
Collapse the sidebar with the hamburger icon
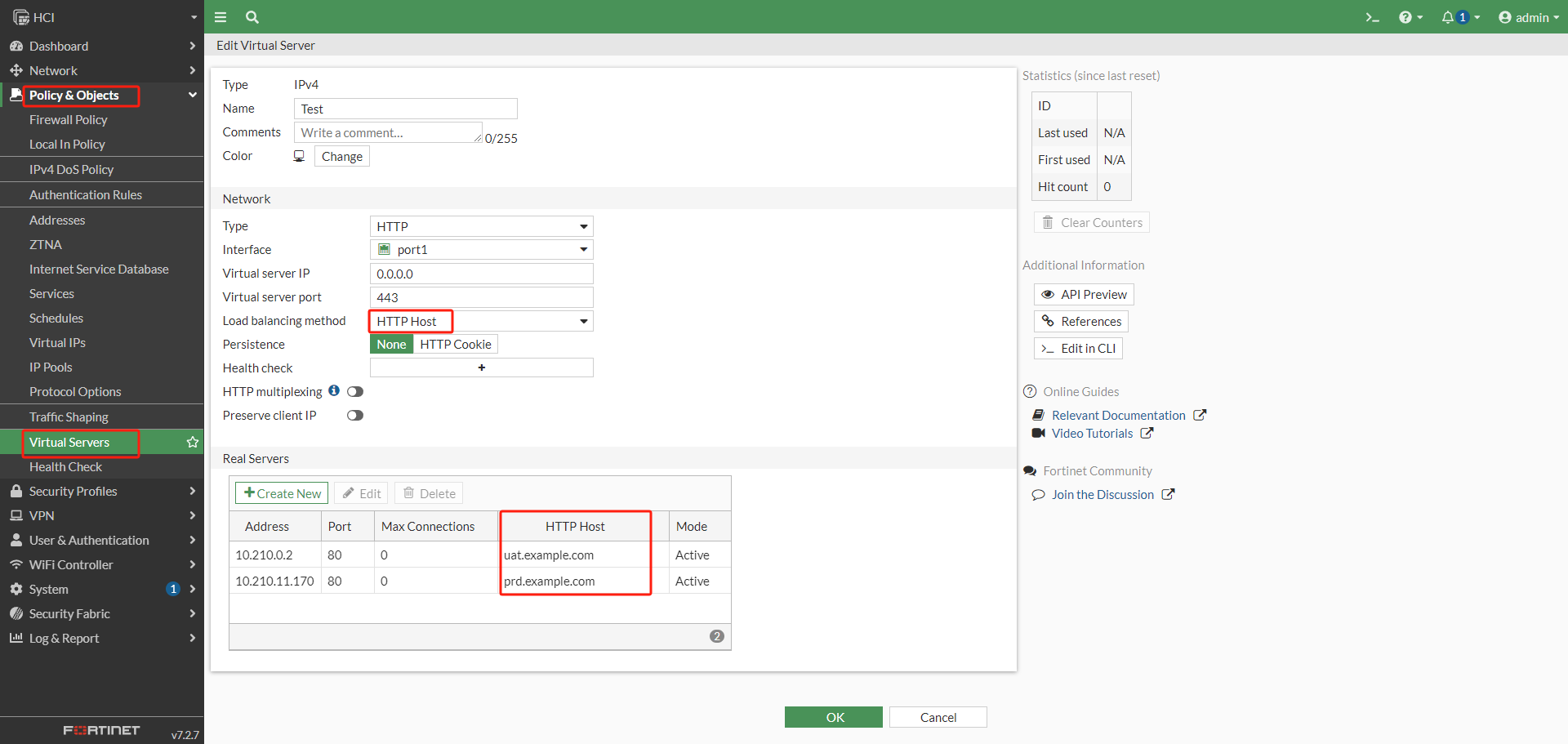tap(220, 16)
